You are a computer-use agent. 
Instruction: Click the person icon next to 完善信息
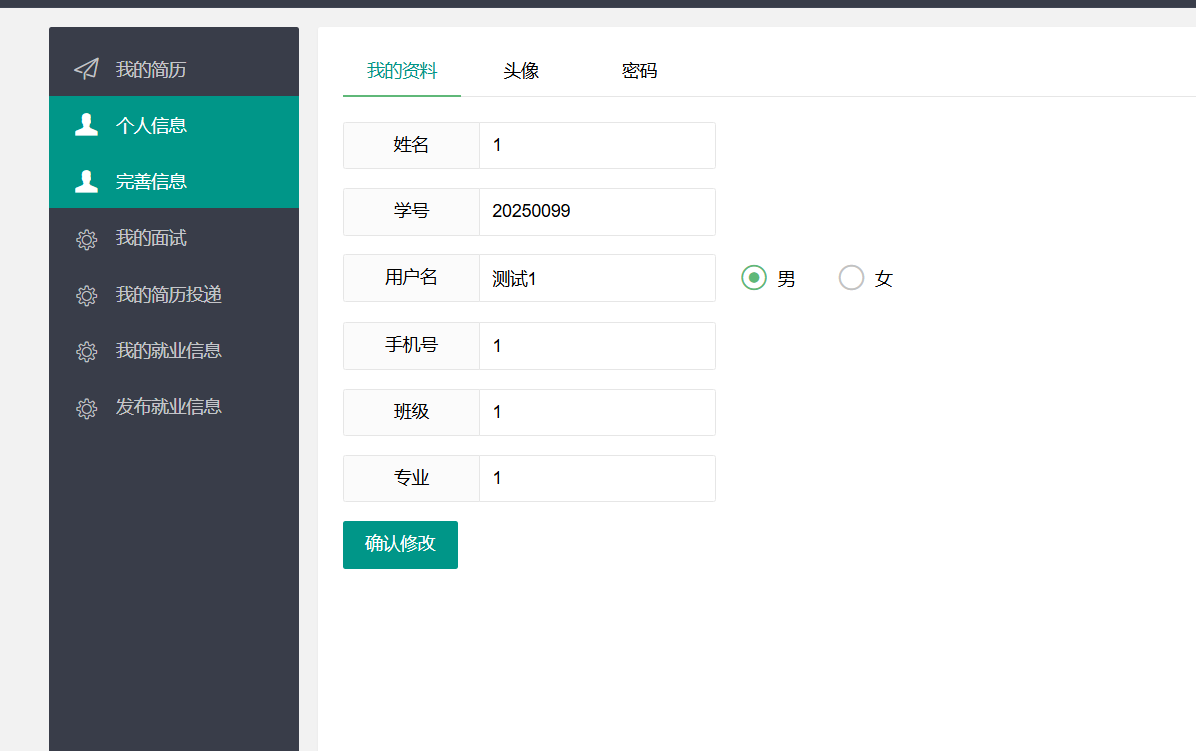[87, 181]
